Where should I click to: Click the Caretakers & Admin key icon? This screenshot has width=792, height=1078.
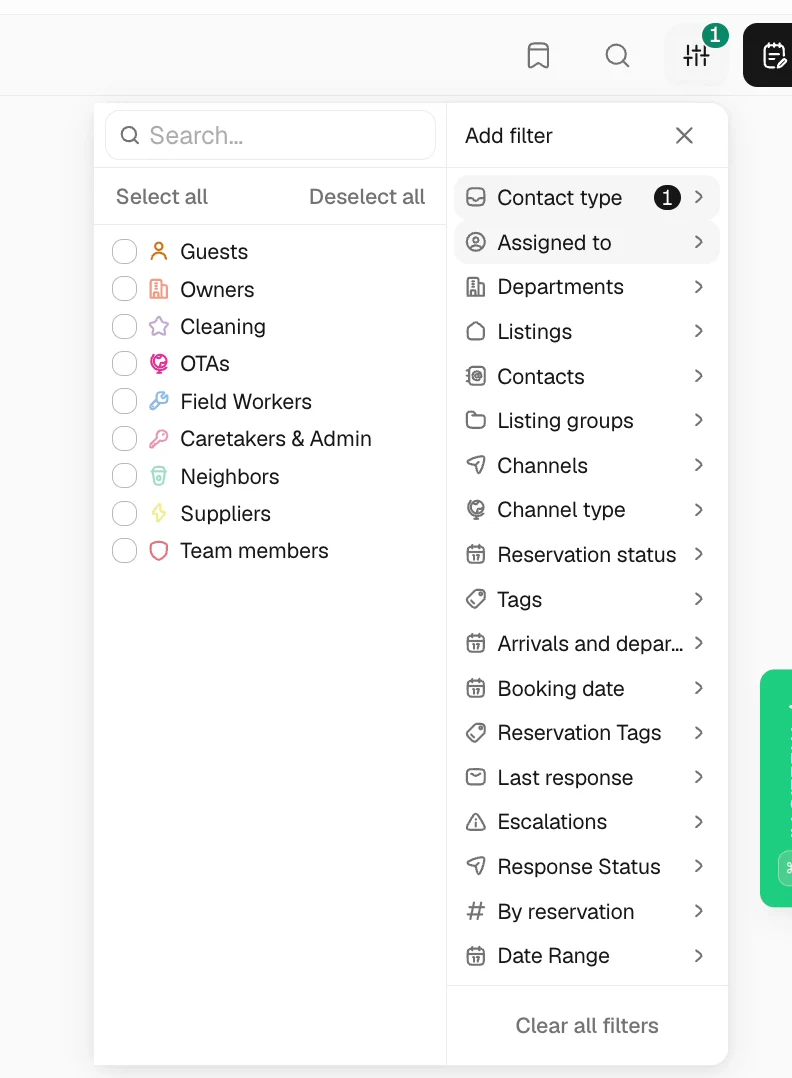159,439
